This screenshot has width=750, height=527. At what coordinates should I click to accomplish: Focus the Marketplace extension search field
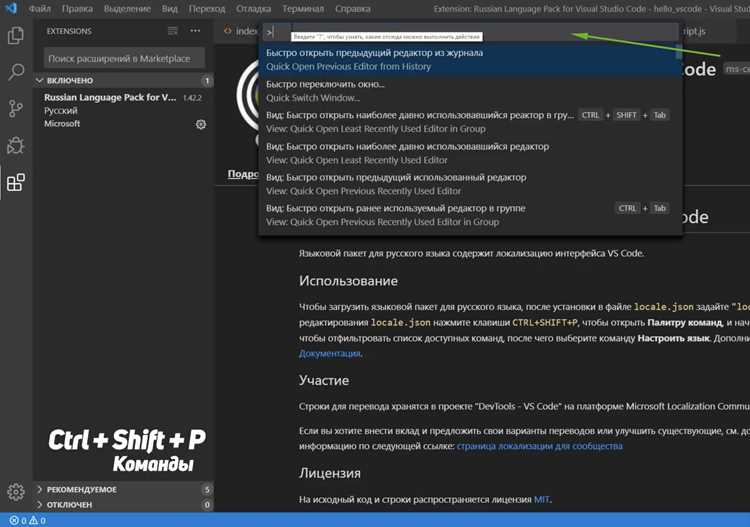[x=124, y=58]
